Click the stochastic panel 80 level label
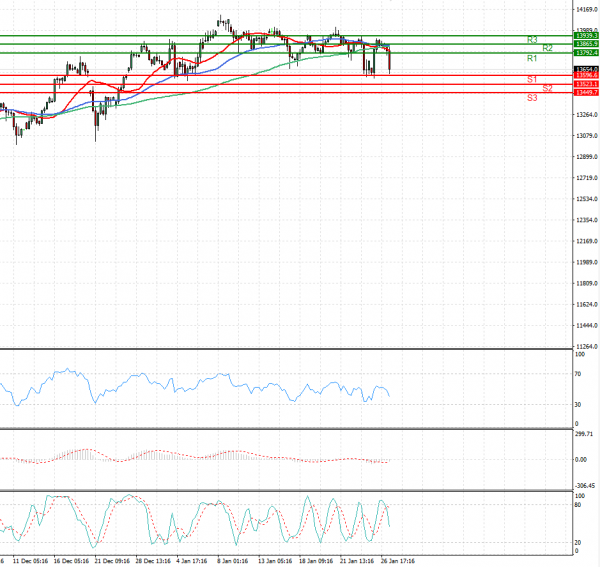The image size is (600, 567). pos(578,505)
